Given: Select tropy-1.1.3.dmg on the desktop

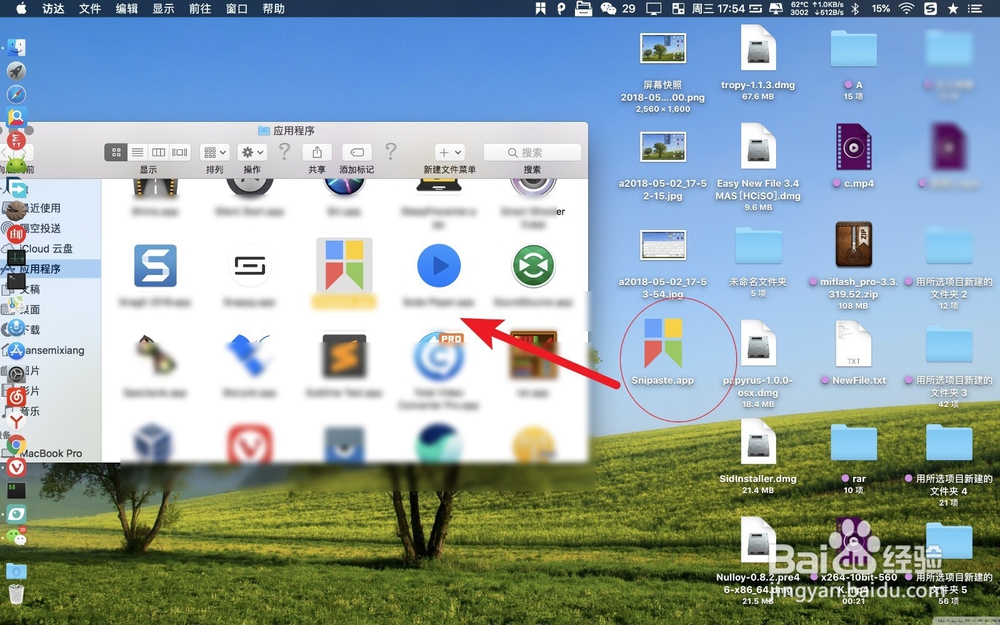Looking at the screenshot, I should (758, 48).
